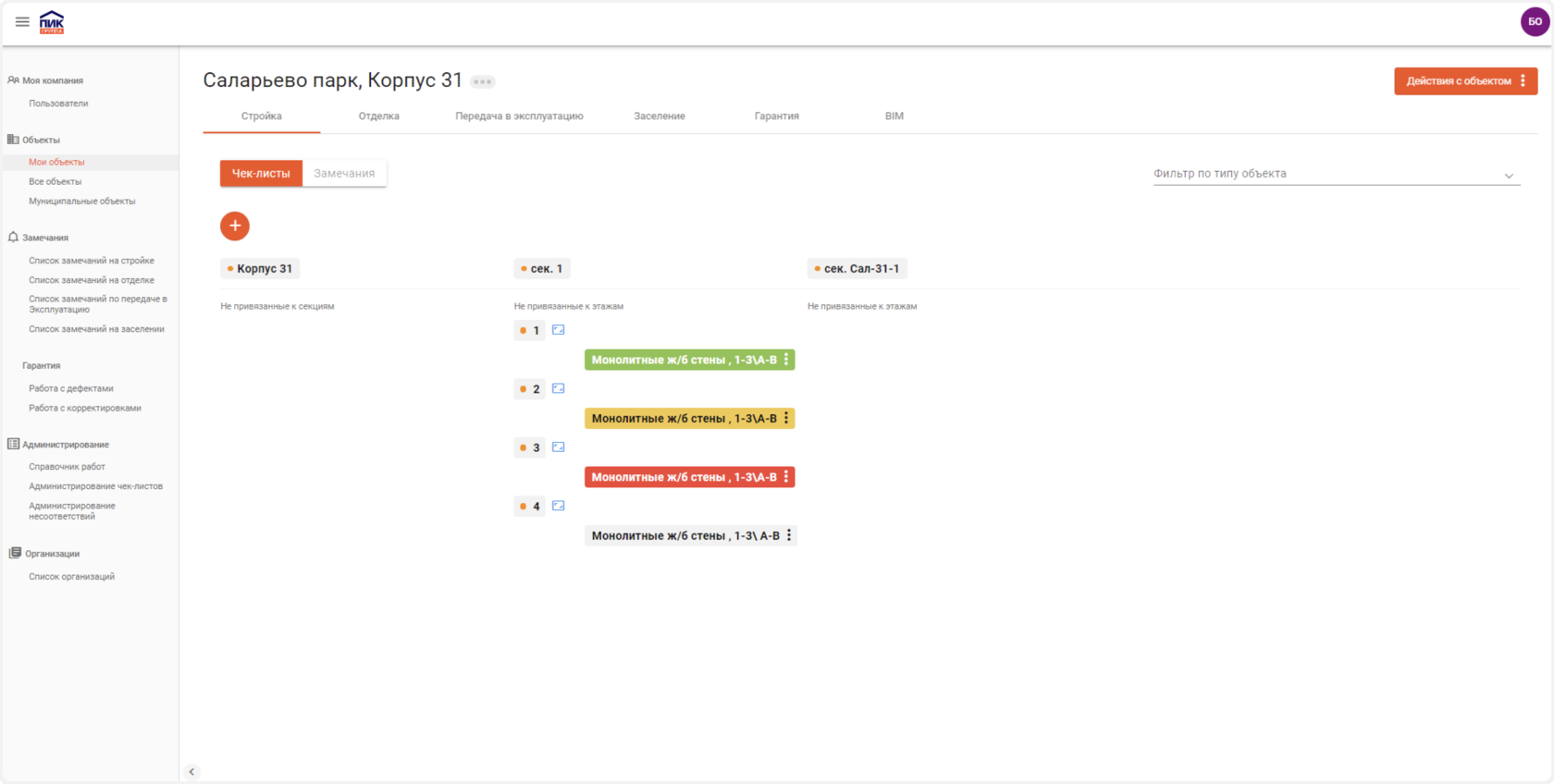The image size is (1554, 784).
Task: Go to Мои объекты
Action: tap(56, 162)
